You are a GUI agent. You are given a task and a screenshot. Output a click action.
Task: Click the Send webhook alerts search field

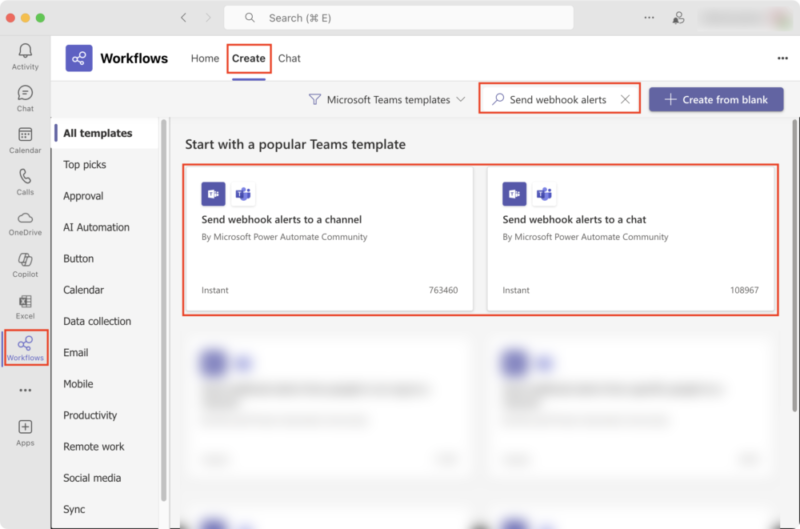tap(558, 99)
